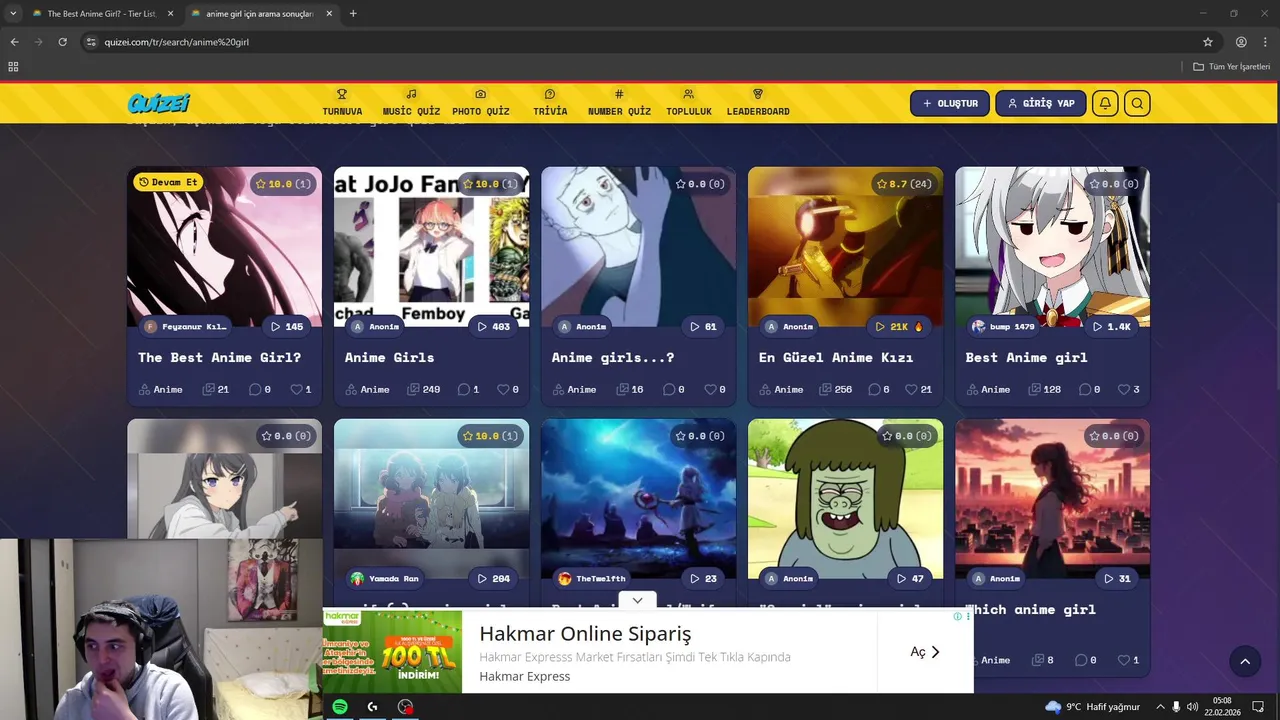Click 21K trending play count
The image size is (1280, 720).
click(900, 326)
